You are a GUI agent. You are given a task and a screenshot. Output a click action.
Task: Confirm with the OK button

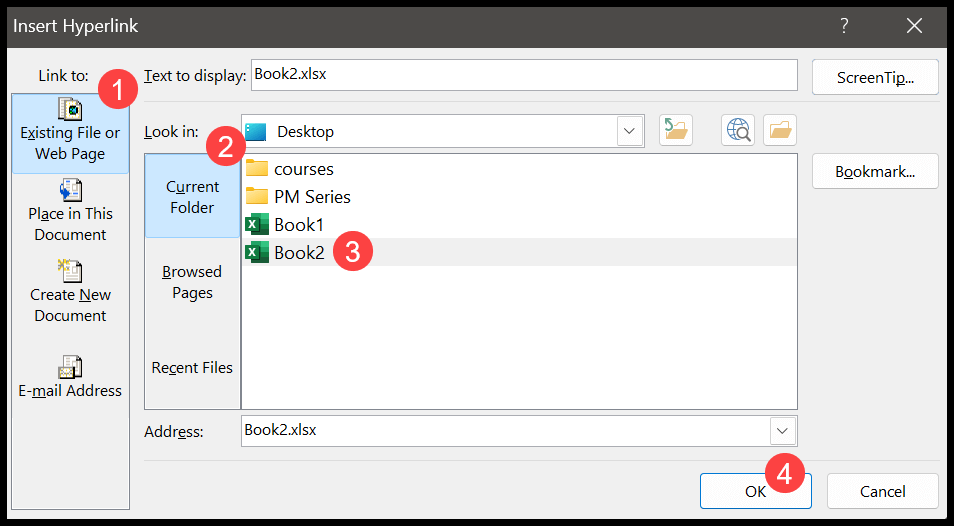[756, 491]
